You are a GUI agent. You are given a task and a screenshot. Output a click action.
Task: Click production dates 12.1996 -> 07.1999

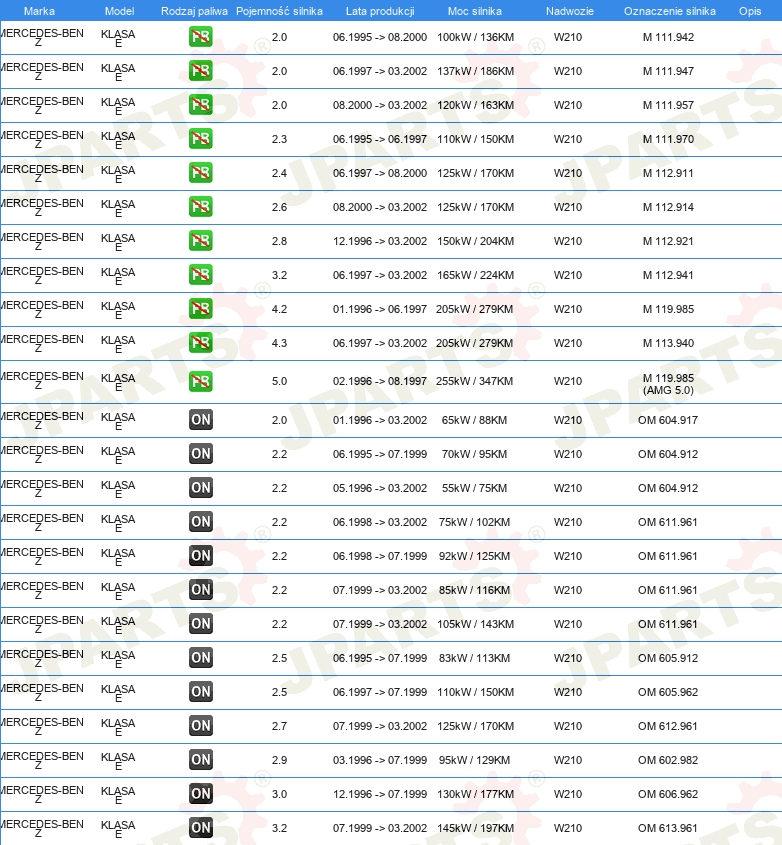(380, 794)
